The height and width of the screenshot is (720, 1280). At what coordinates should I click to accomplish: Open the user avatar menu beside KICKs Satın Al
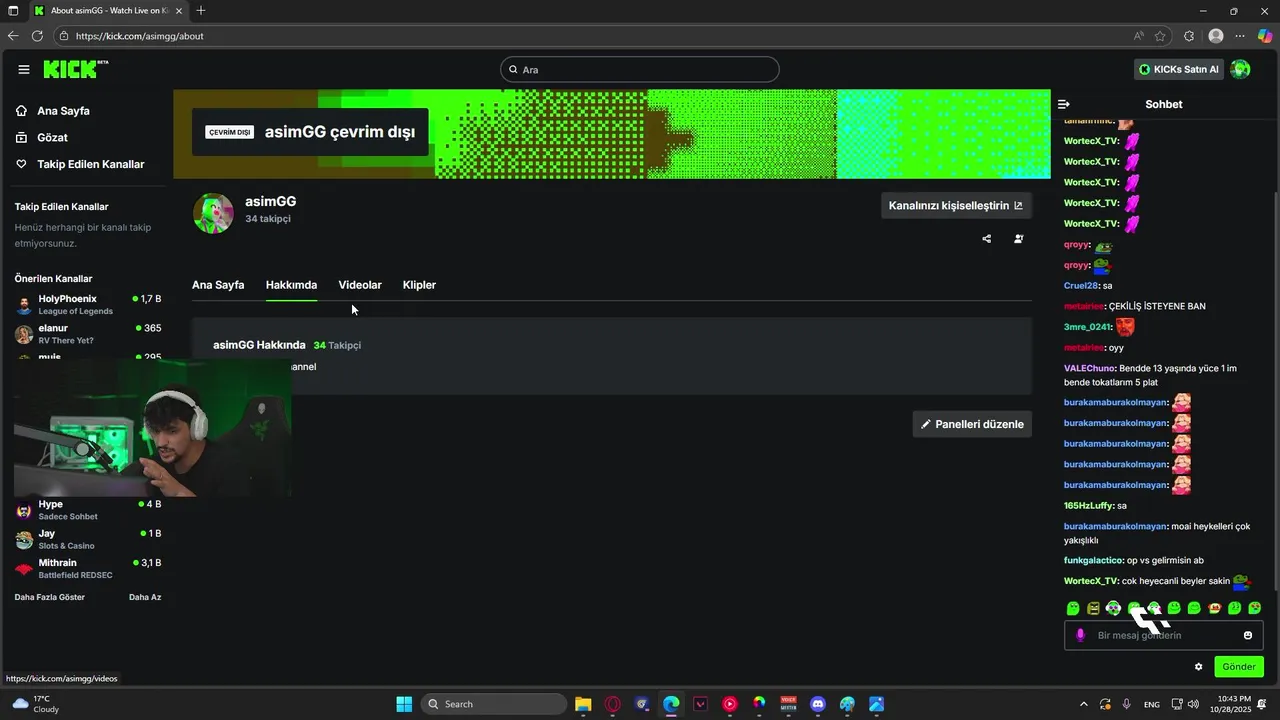coord(1240,69)
